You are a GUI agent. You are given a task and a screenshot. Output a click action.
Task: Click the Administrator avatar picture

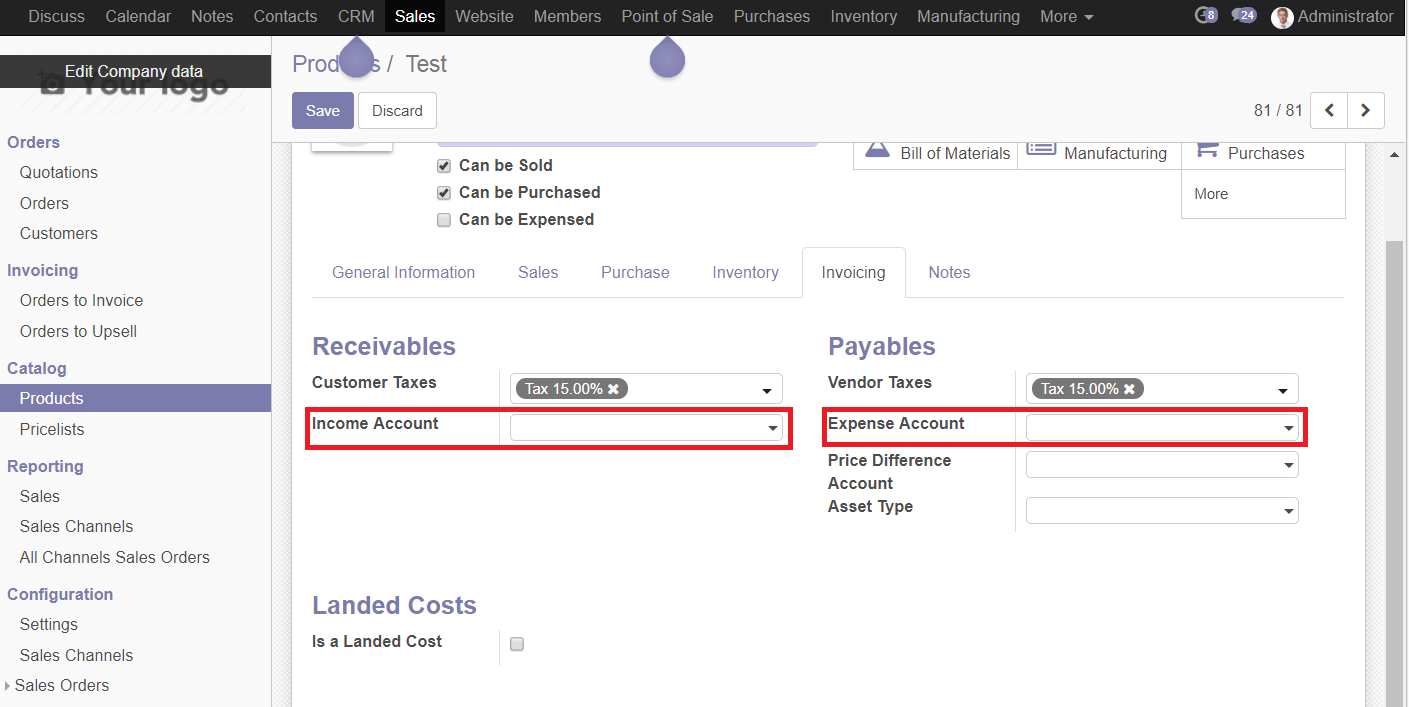point(1282,17)
